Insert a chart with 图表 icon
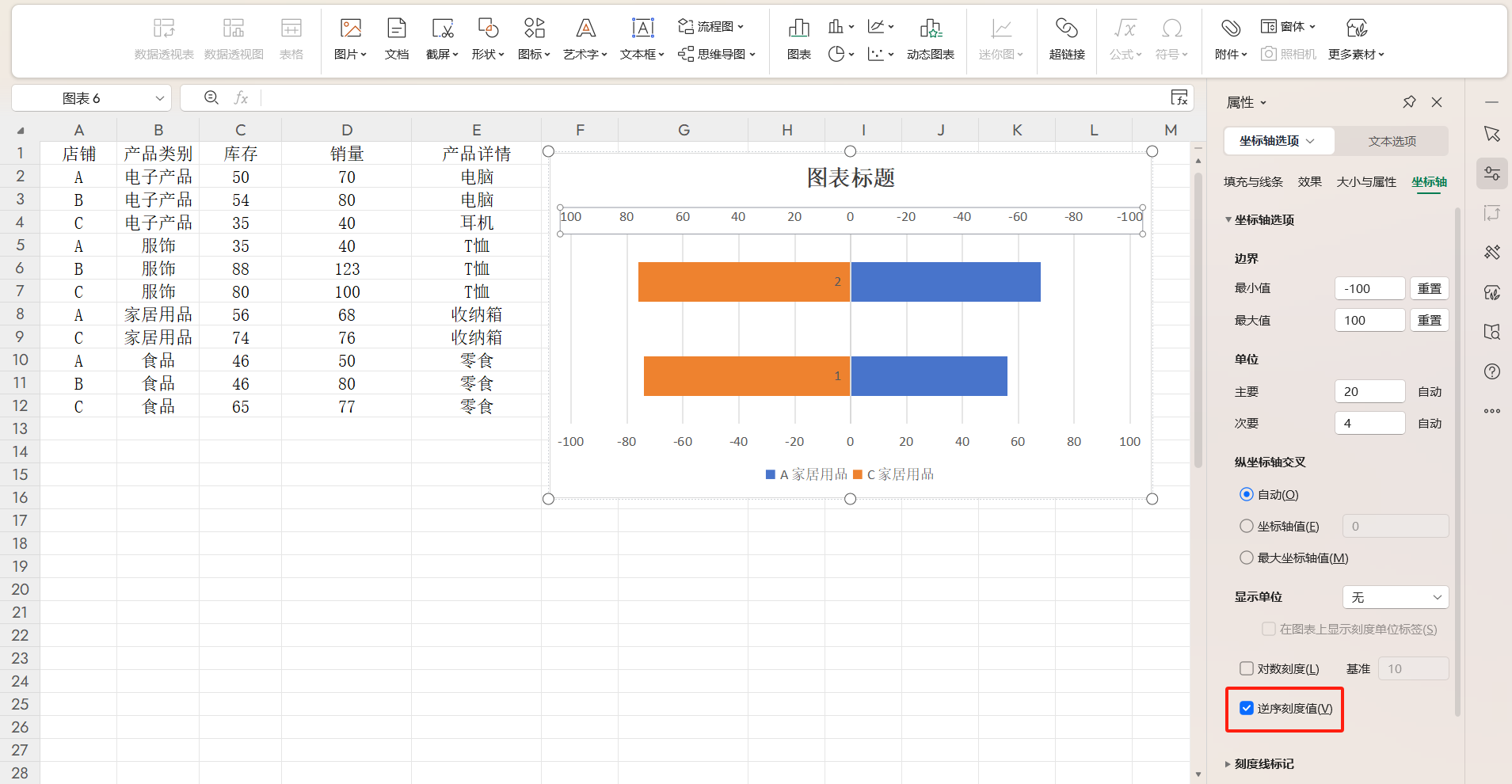 pos(798,29)
